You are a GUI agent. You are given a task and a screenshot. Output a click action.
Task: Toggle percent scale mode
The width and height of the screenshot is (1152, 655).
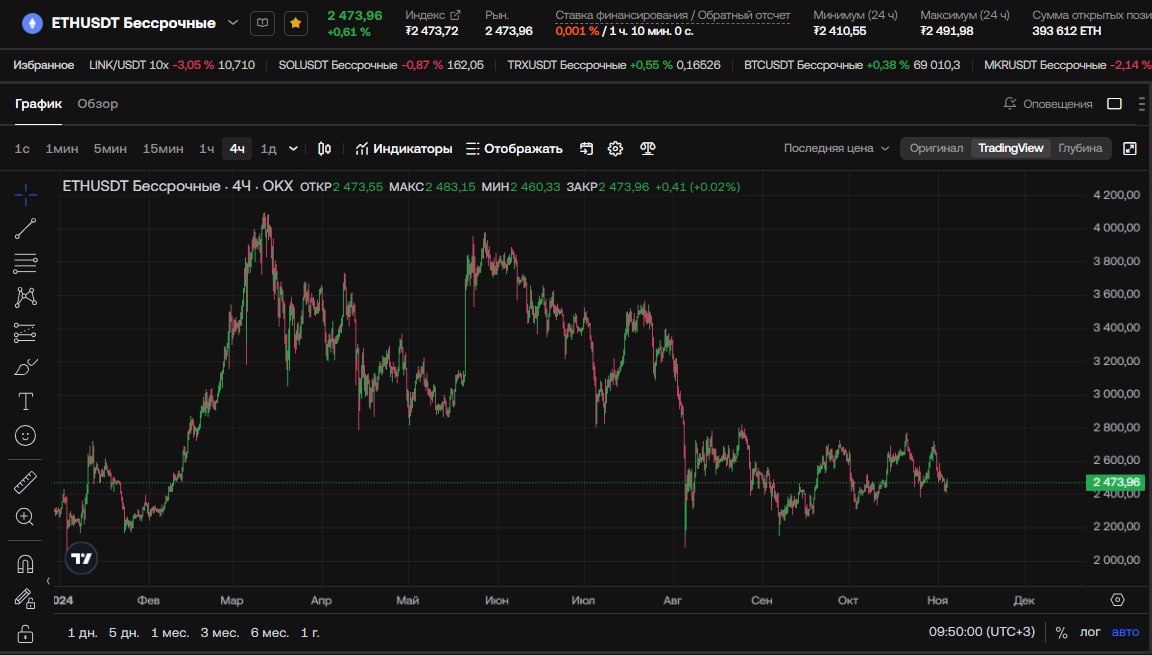(x=1061, y=632)
